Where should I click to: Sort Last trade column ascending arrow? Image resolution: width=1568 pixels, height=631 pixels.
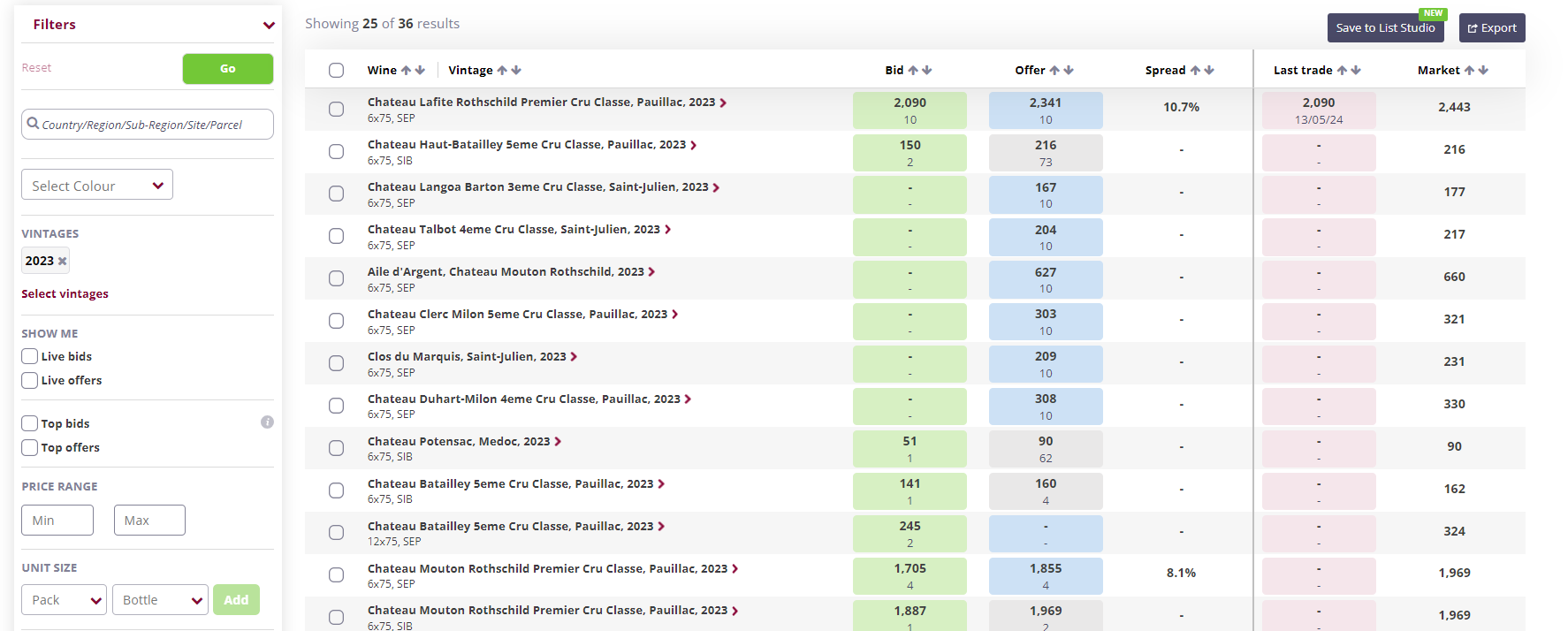1342,70
